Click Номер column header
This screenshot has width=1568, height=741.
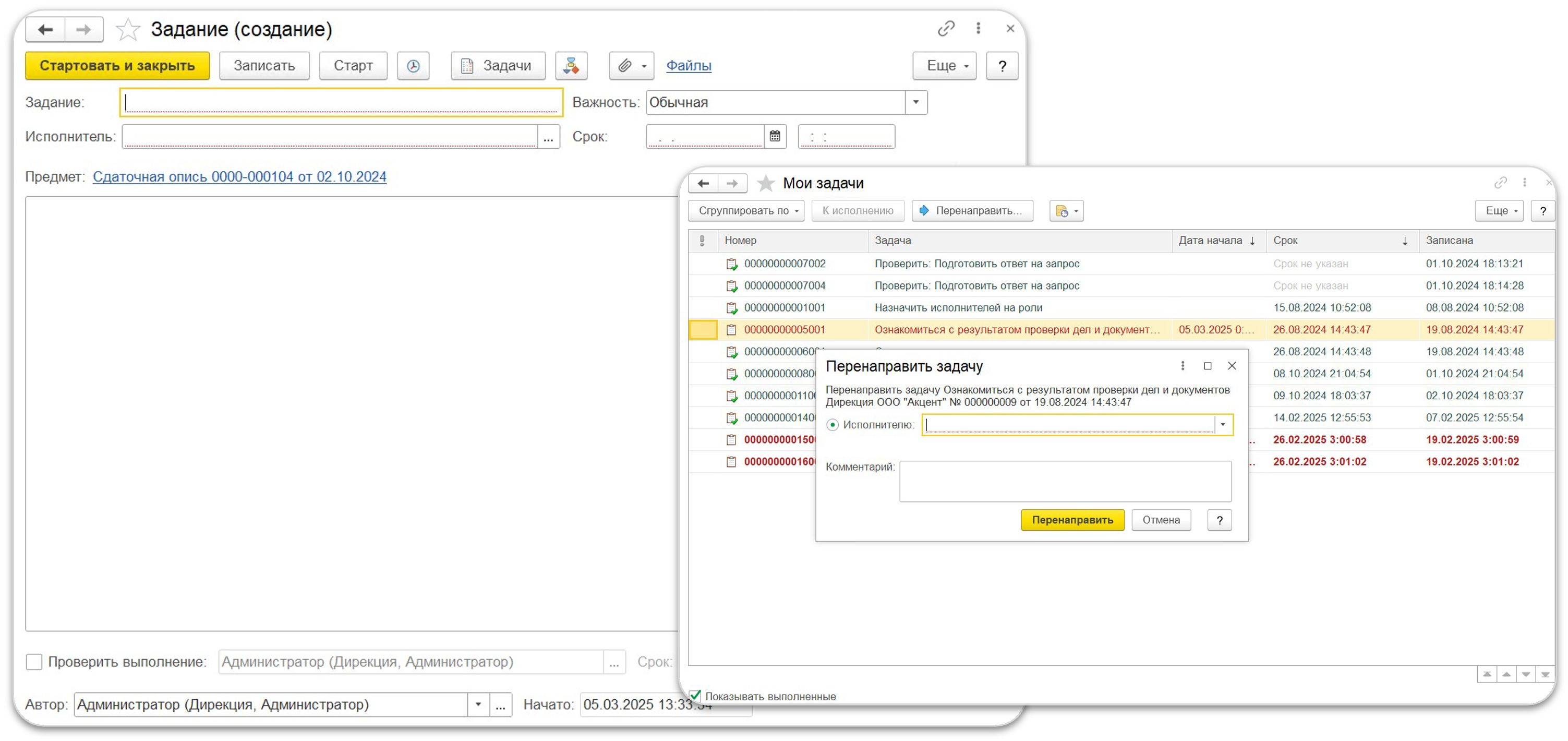tap(793, 241)
